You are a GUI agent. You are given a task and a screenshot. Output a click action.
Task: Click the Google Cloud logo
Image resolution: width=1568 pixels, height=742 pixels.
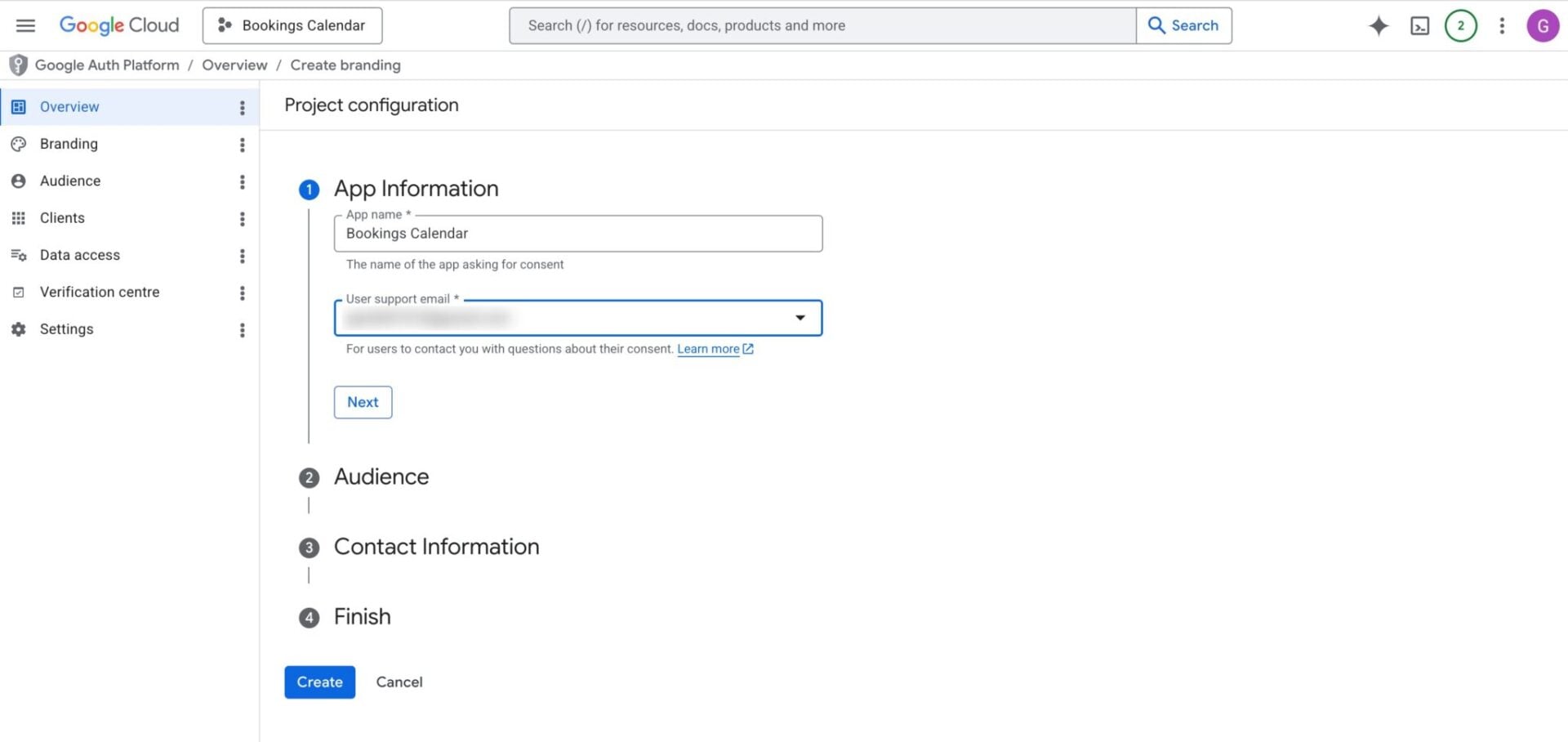pyautogui.click(x=119, y=25)
